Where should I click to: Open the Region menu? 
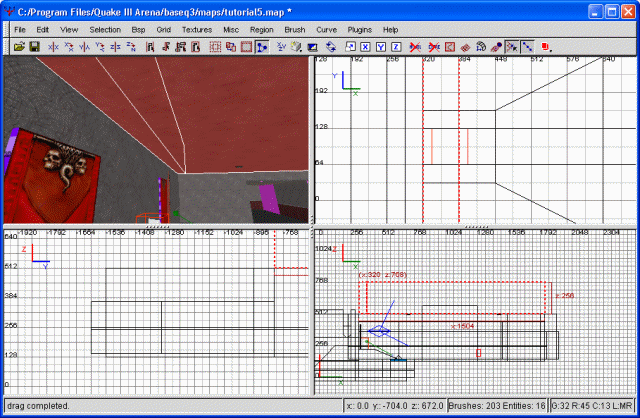[x=262, y=30]
